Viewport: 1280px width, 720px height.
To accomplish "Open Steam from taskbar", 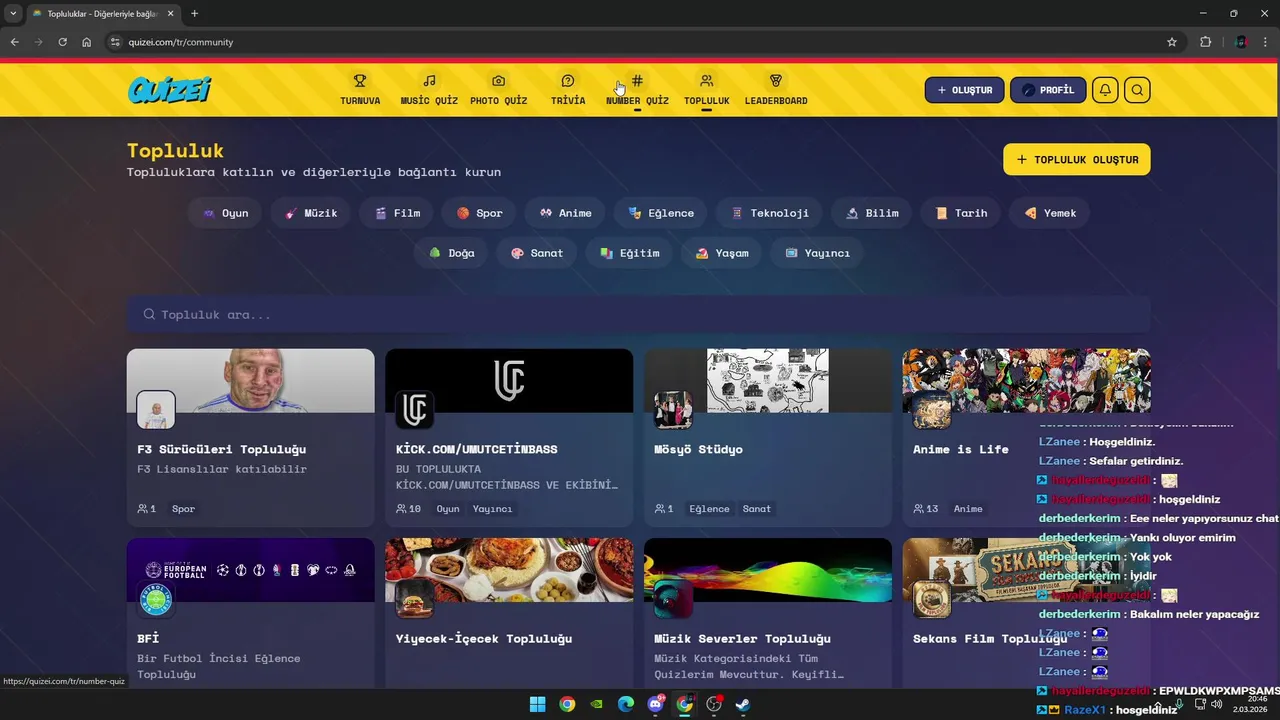I will (743, 704).
